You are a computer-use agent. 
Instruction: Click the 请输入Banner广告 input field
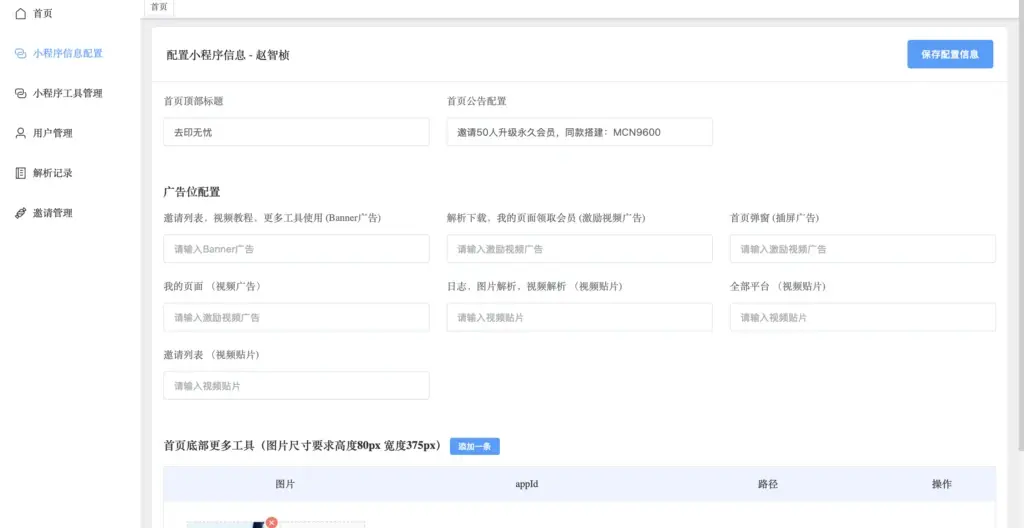296,249
